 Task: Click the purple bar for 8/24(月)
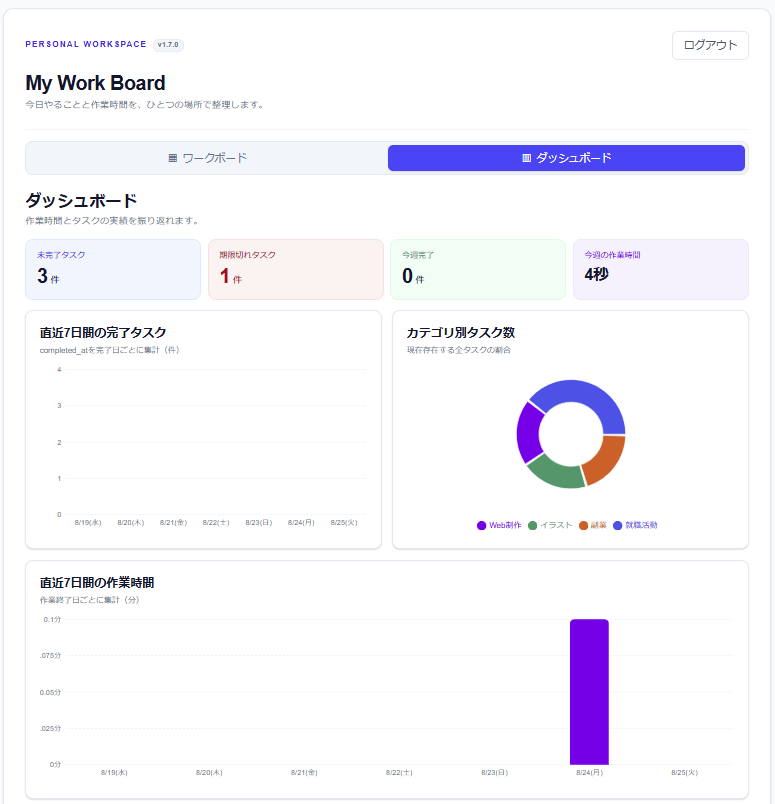coord(589,692)
